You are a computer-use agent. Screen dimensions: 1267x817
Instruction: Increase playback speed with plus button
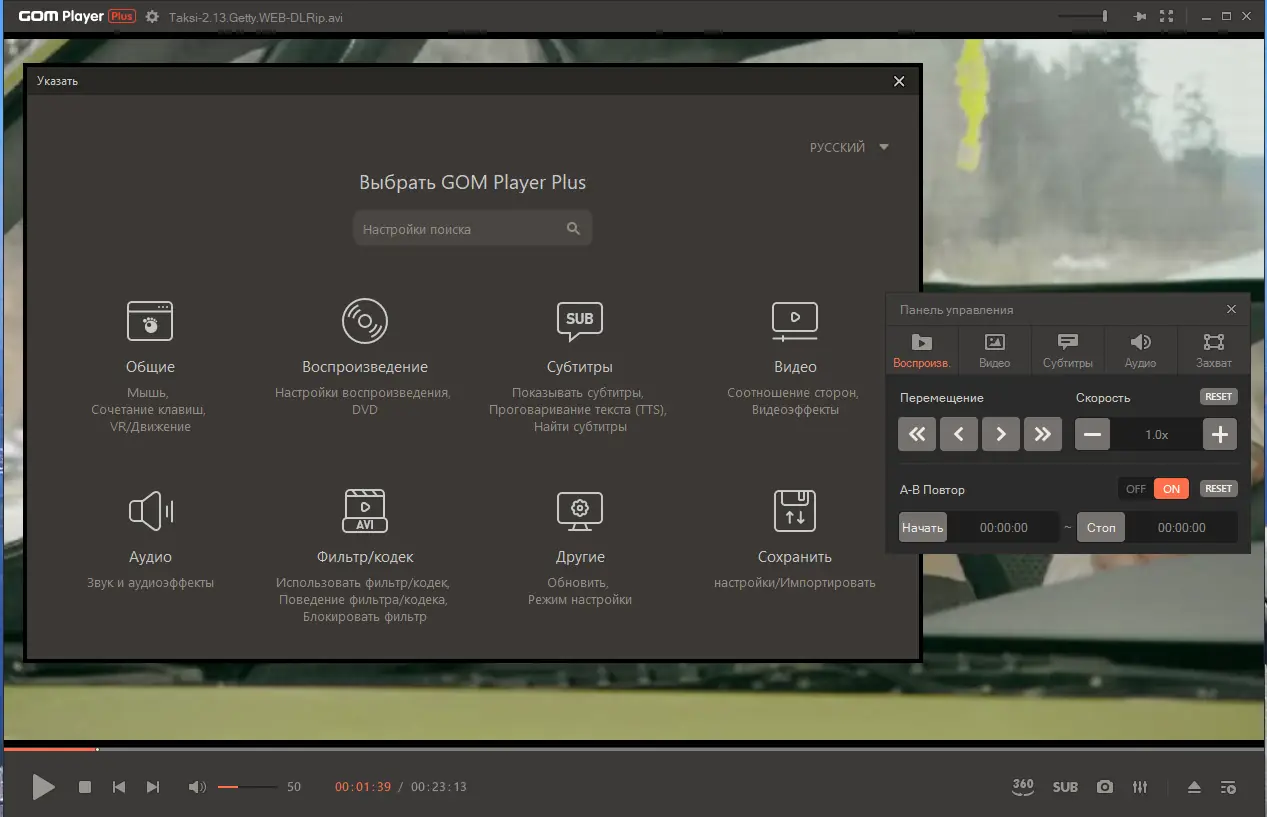[x=1220, y=434]
